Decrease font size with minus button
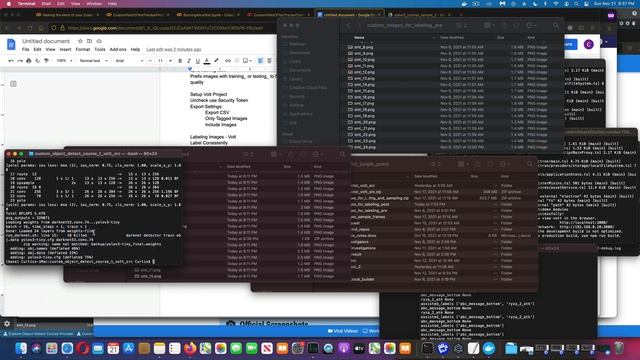This screenshot has height=360, width=640. pyautogui.click(x=150, y=61)
